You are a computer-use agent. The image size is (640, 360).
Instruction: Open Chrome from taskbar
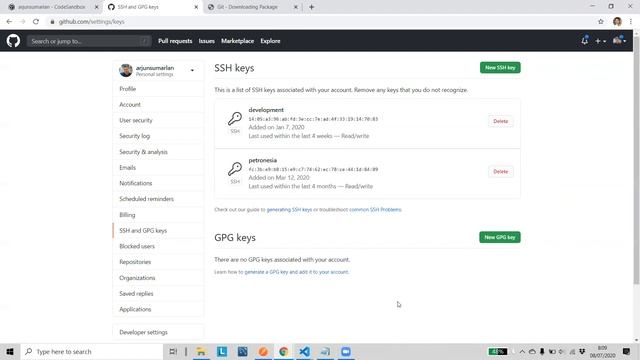click(x=284, y=351)
